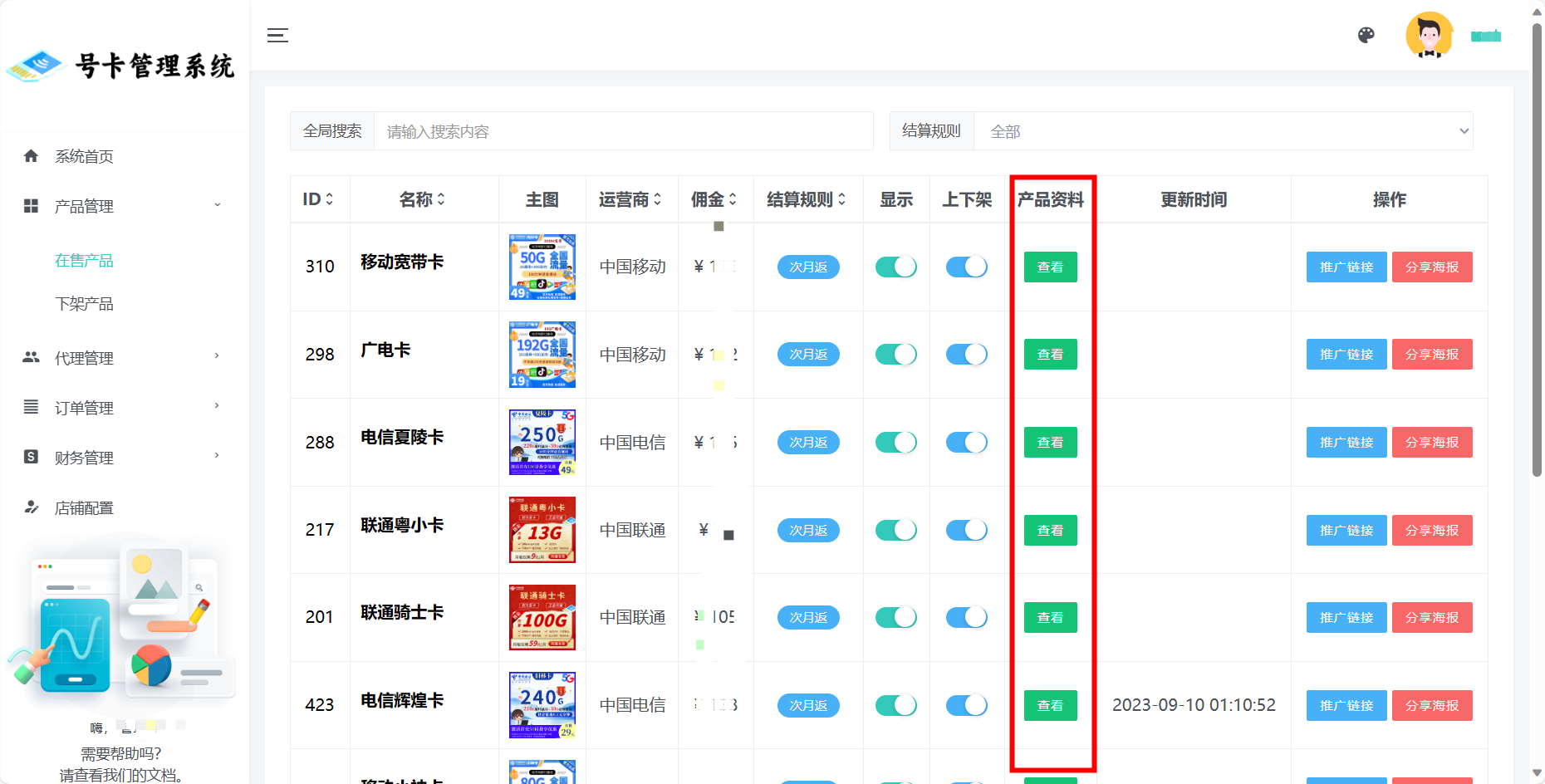This screenshot has width=1545, height=784.
Task: Expand the 订单管理 menu chevron
Action: [x=218, y=406]
